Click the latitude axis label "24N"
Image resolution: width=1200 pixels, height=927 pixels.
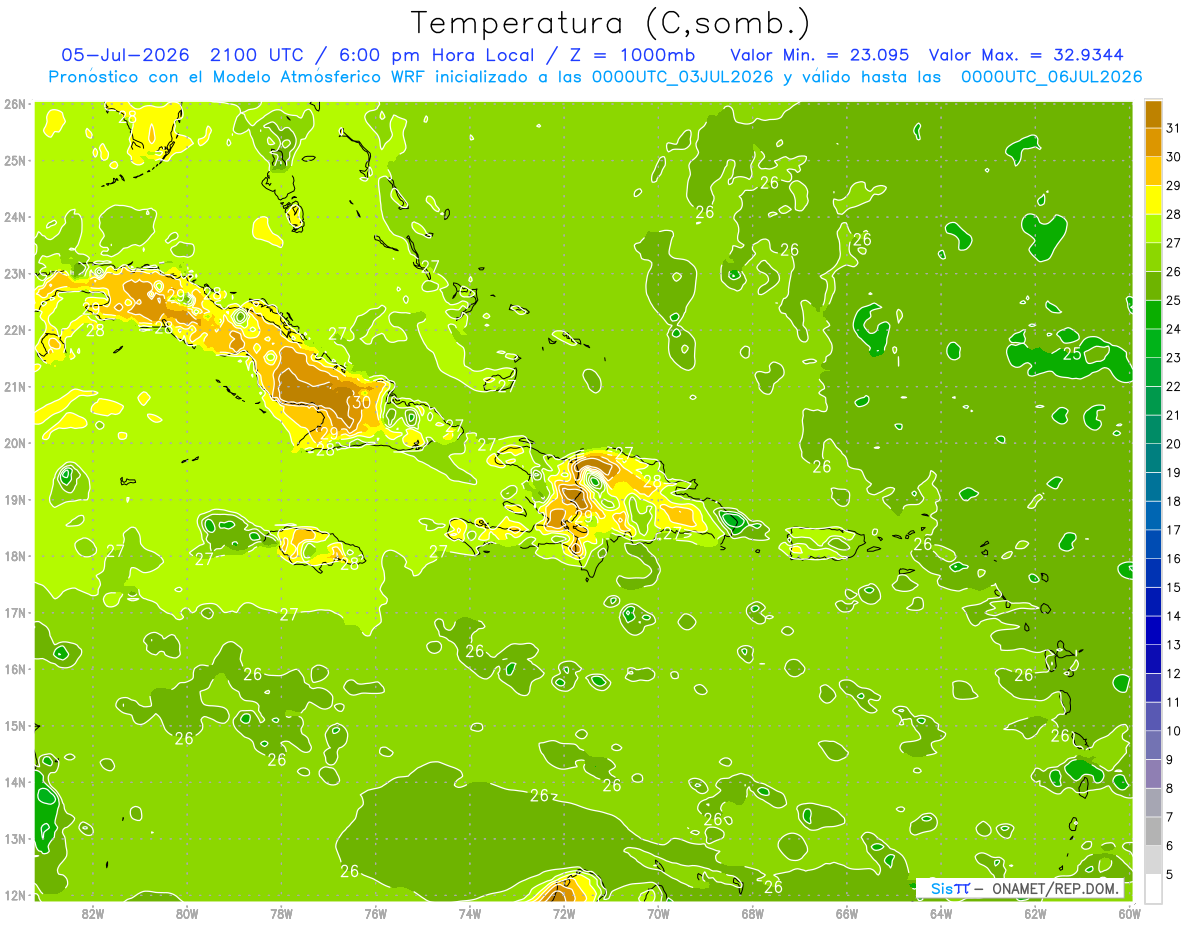(15, 217)
